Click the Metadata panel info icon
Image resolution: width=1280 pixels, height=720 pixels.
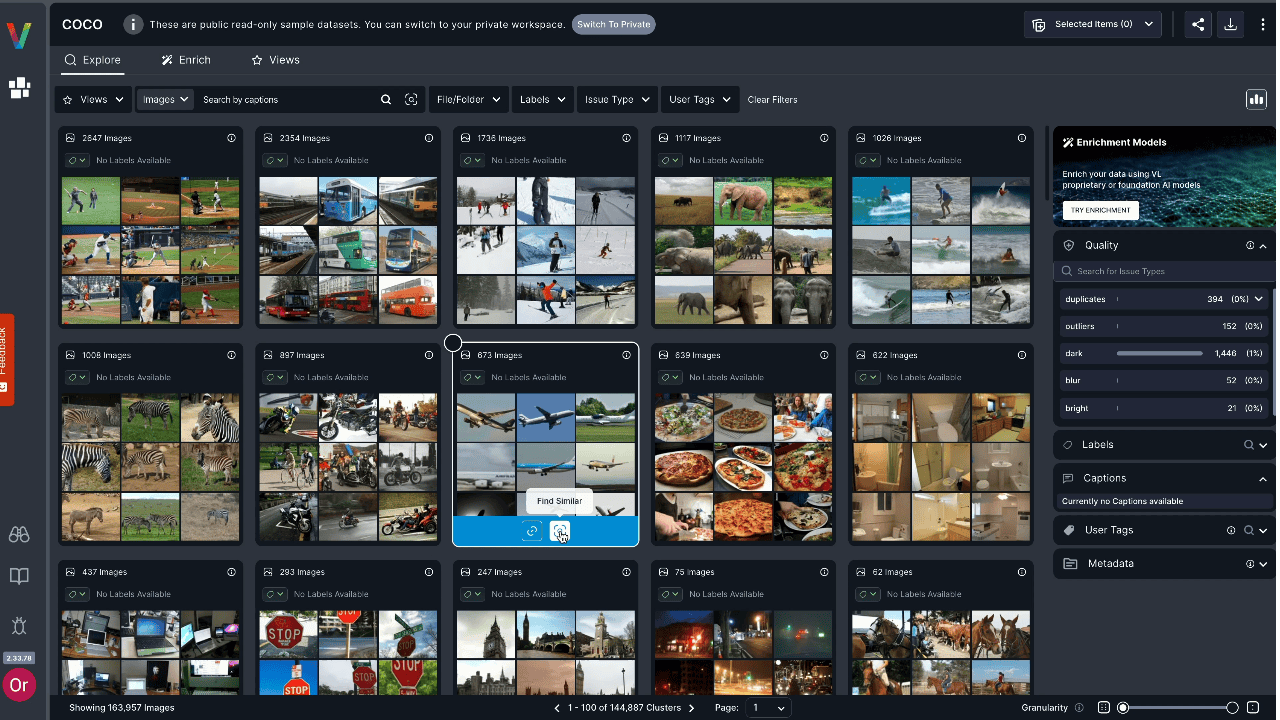pyautogui.click(x=1250, y=564)
